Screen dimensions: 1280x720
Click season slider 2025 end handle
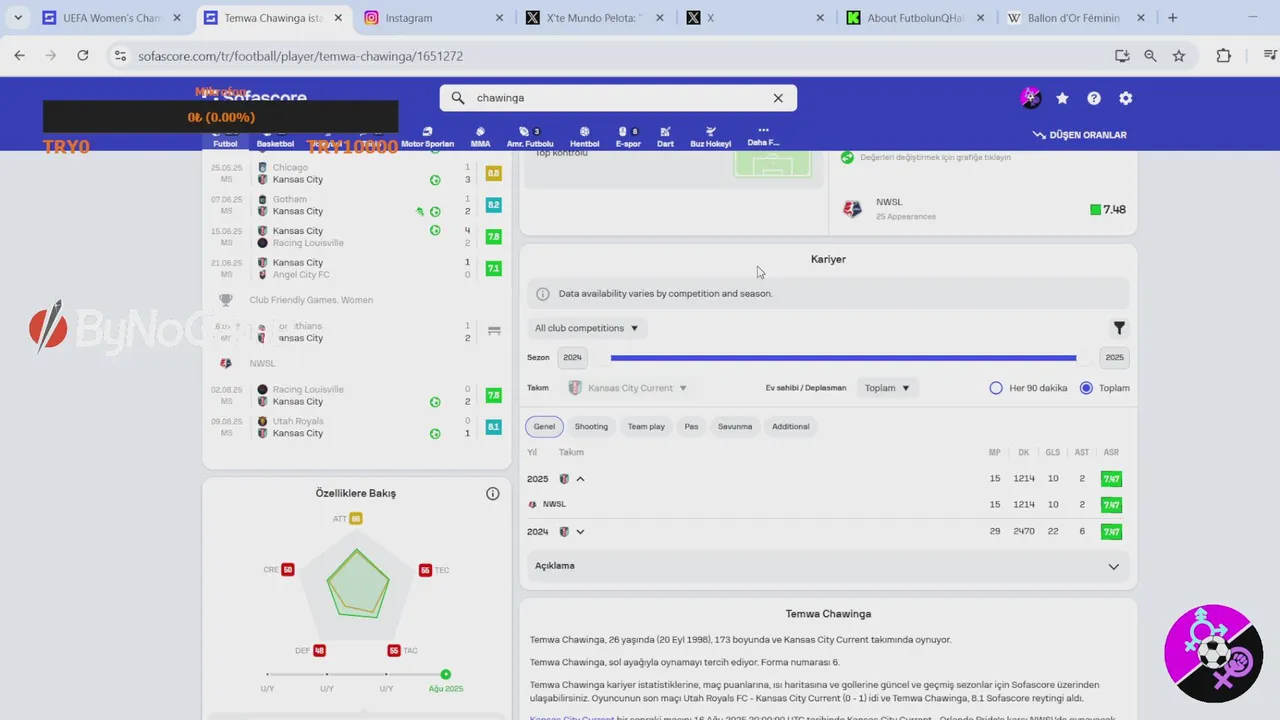coord(1083,358)
